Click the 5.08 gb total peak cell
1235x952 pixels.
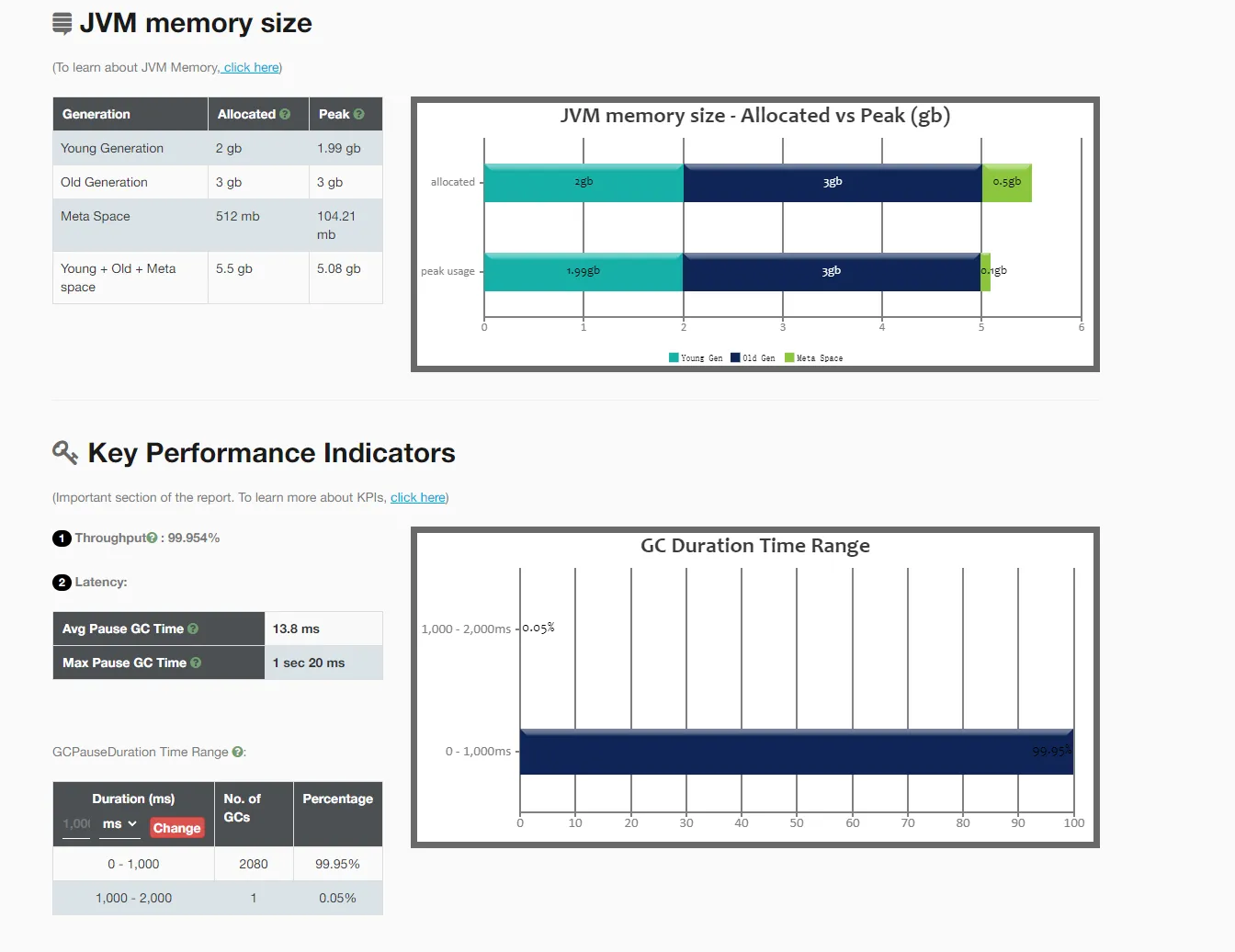(346, 278)
